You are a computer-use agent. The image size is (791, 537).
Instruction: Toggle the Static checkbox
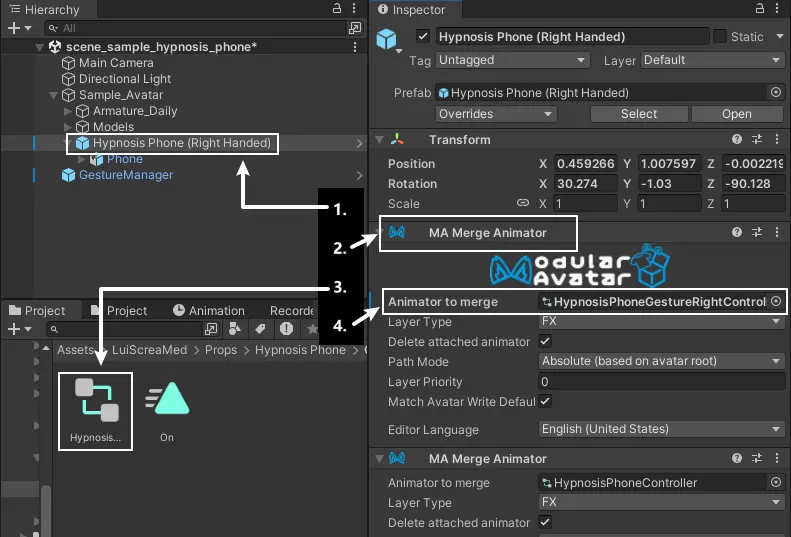720,36
